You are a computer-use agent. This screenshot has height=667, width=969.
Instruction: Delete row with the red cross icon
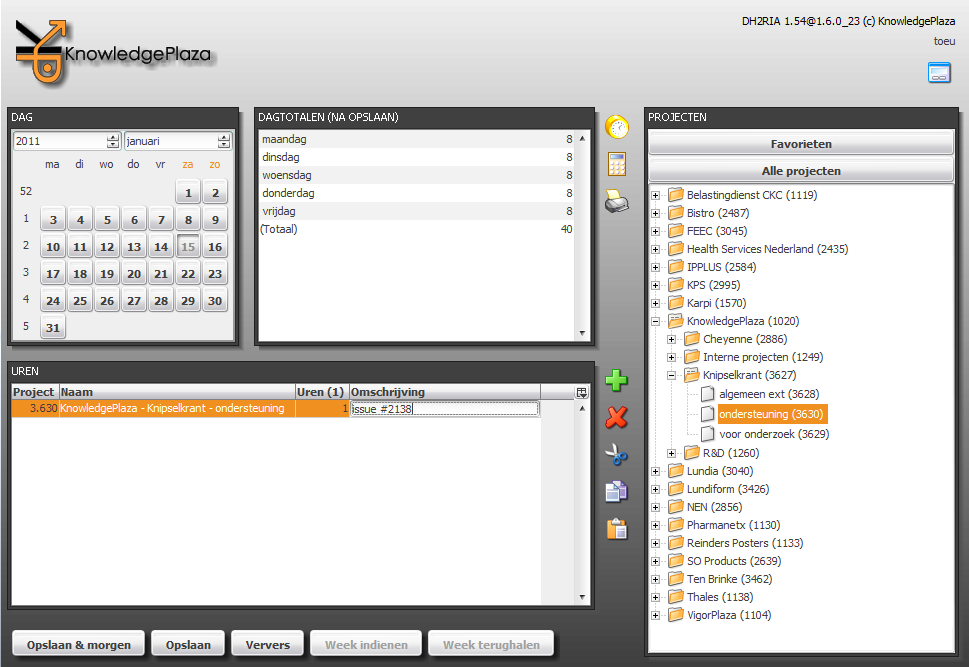click(616, 417)
